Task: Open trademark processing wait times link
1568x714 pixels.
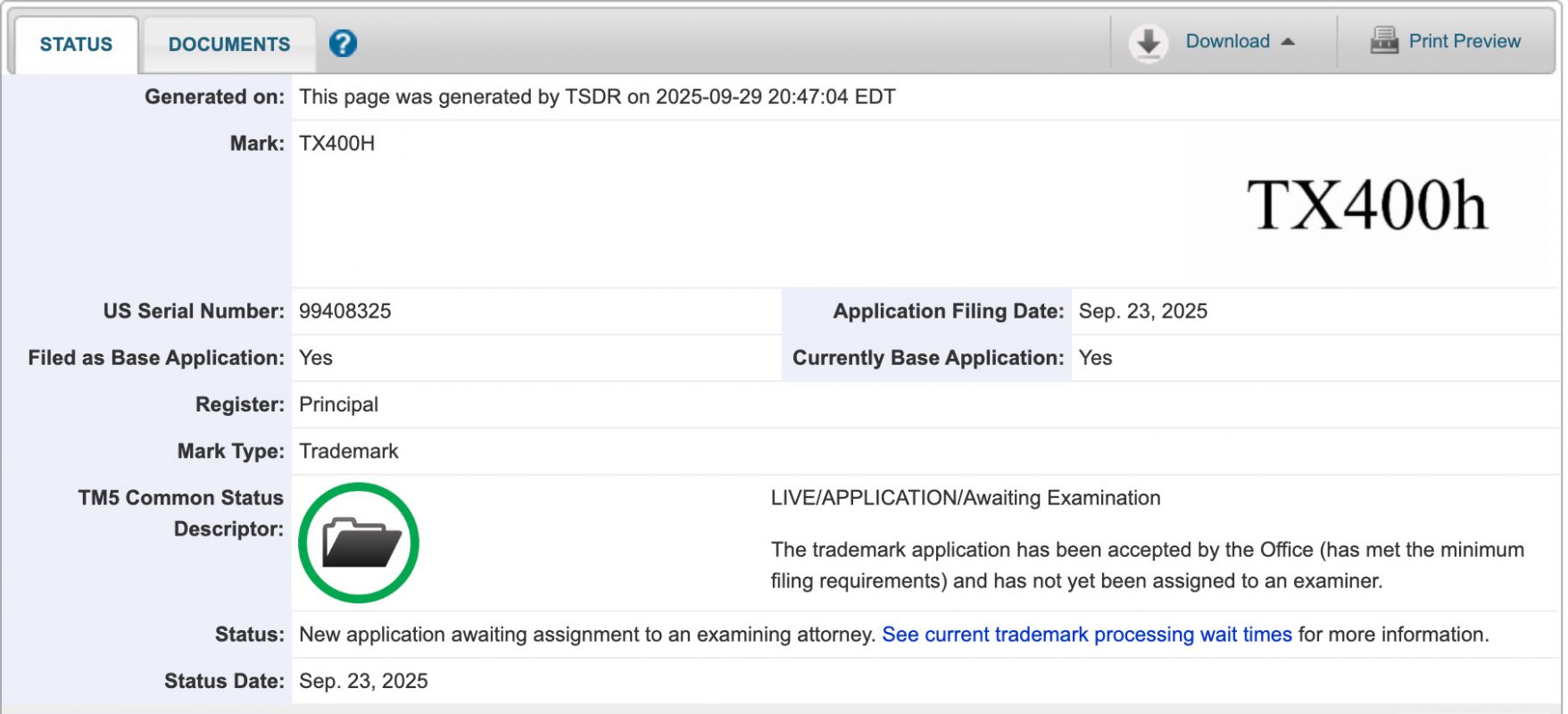Action: (1086, 635)
